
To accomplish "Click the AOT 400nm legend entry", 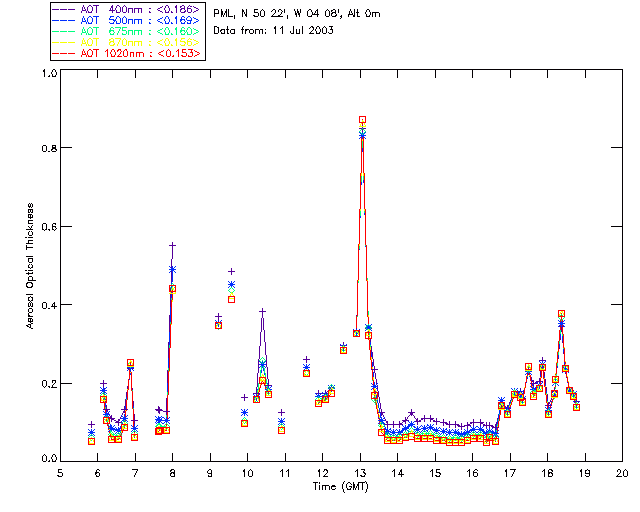I will pos(127,9).
